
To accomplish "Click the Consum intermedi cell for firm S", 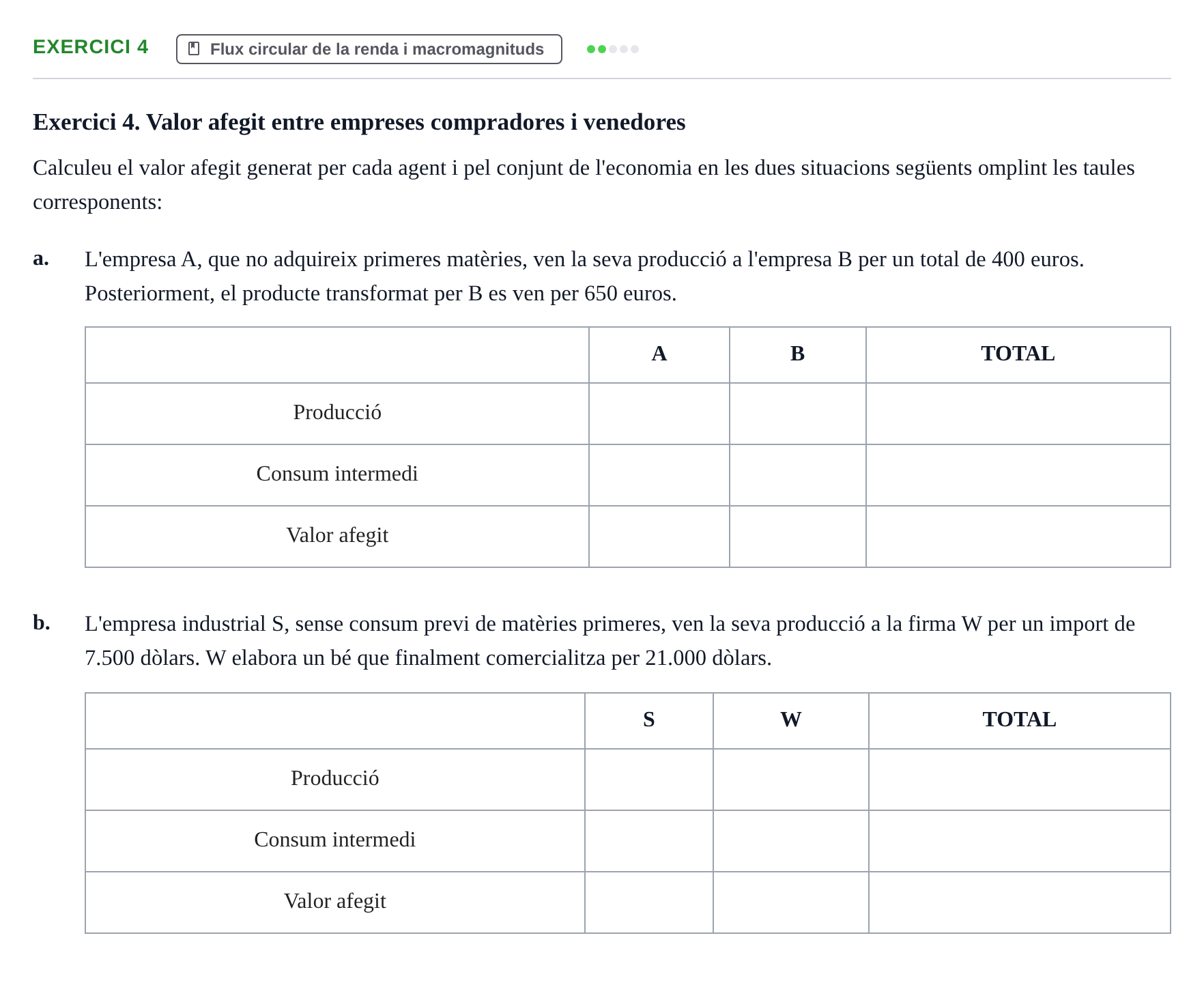I will pyautogui.click(x=649, y=841).
